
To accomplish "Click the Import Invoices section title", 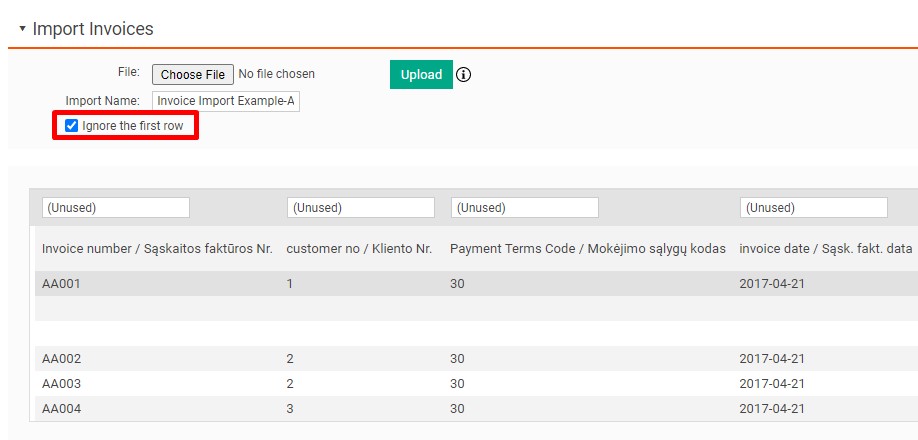I will 93,29.
